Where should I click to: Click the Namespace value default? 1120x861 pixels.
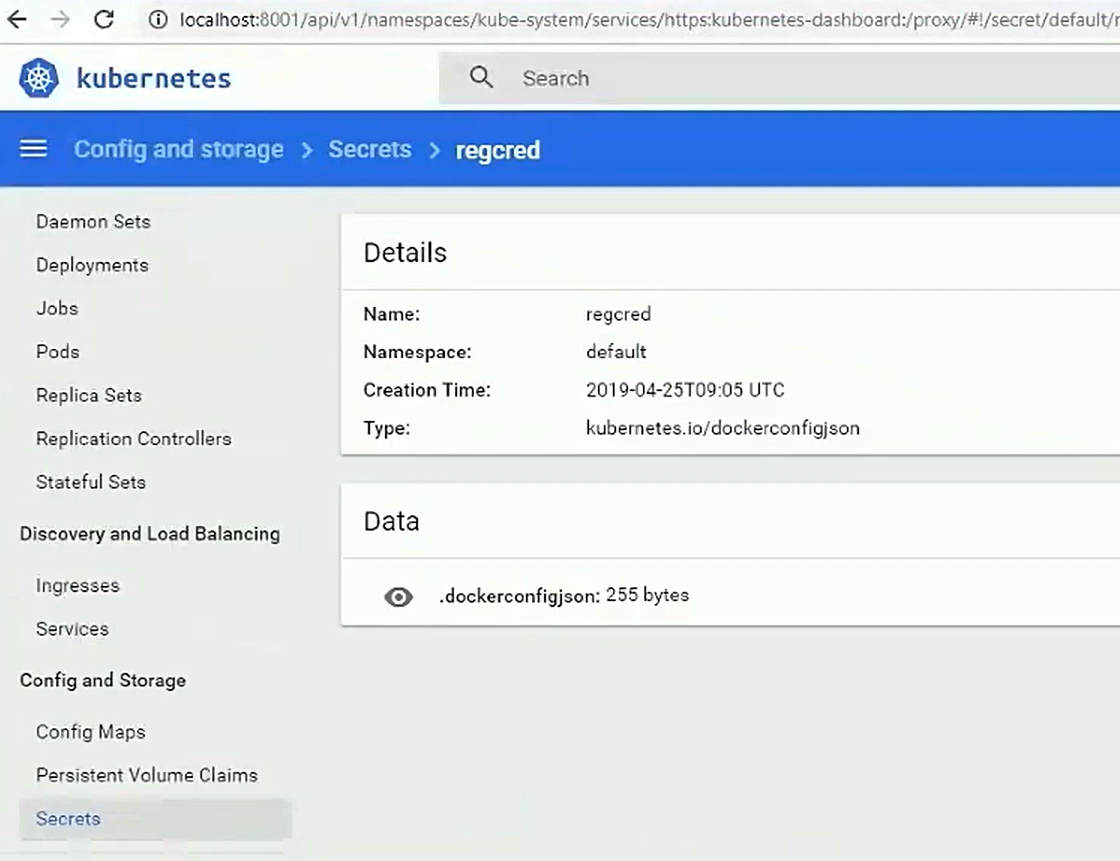(x=616, y=352)
